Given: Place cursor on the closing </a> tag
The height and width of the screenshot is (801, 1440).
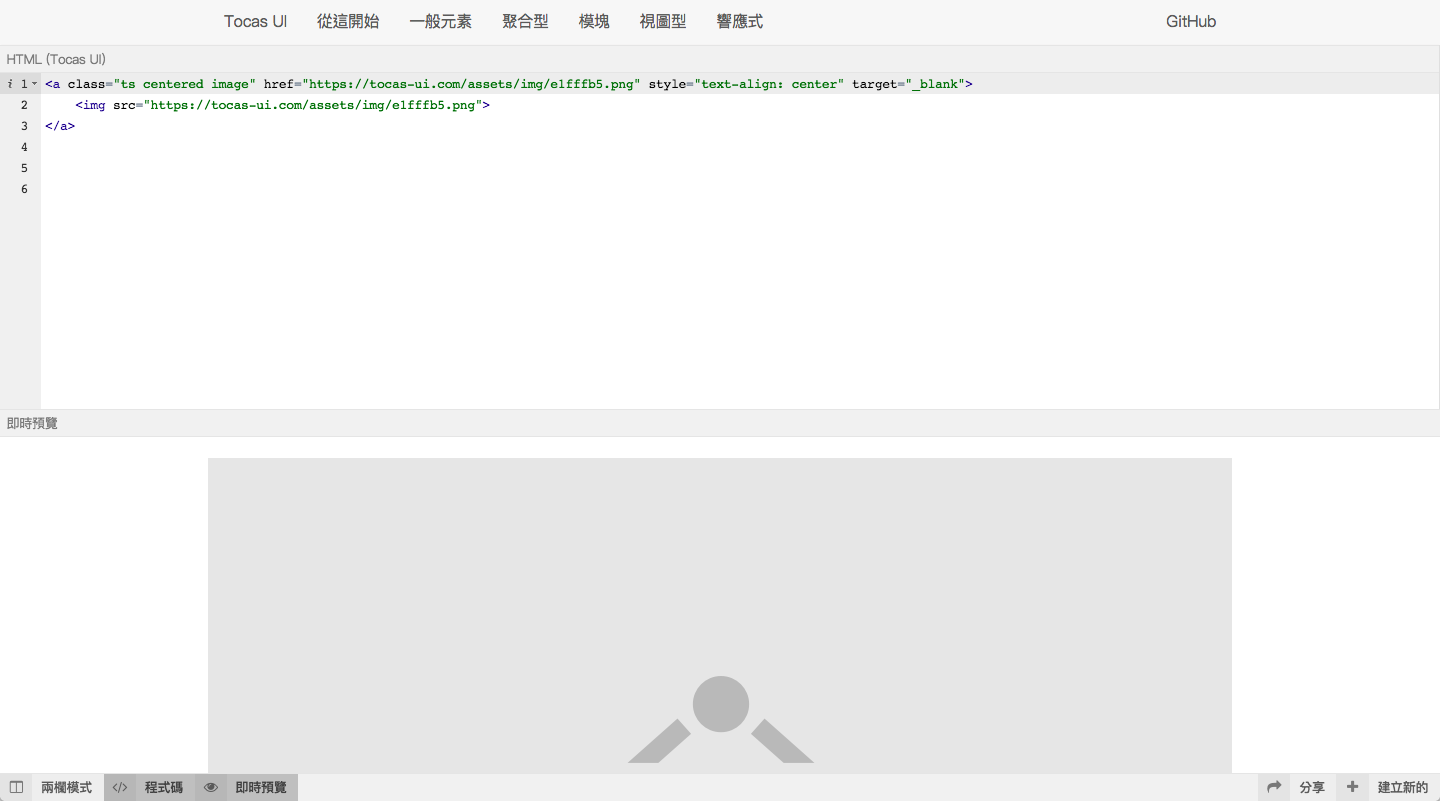Looking at the screenshot, I should click(x=60, y=126).
